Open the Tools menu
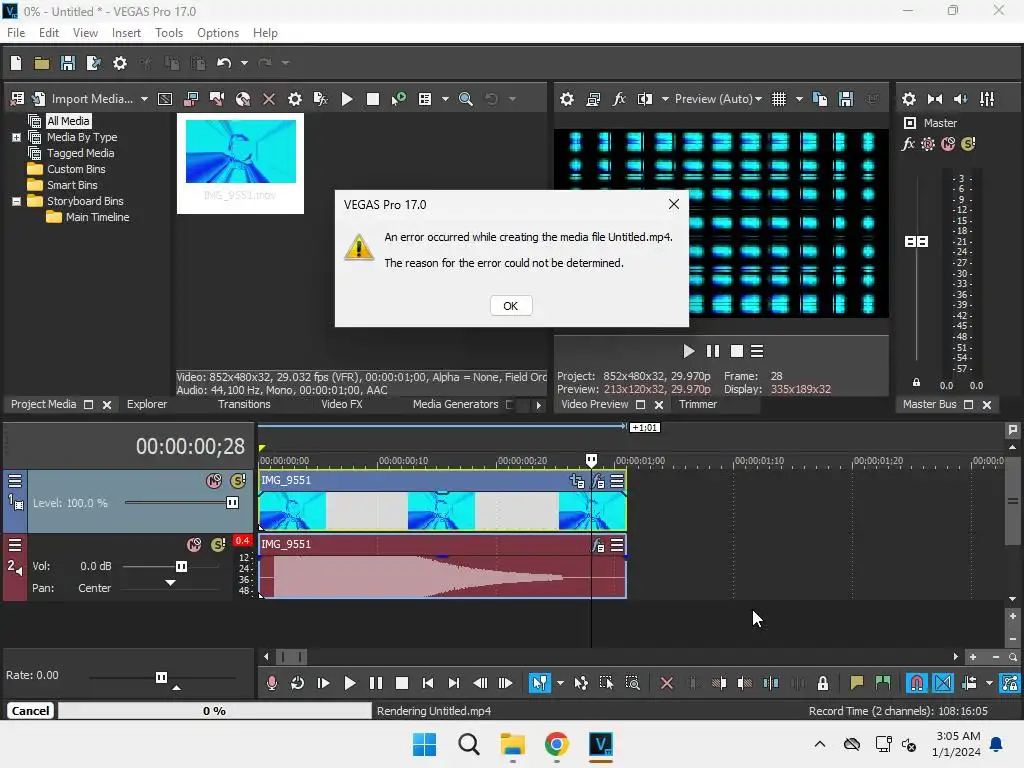Image resolution: width=1024 pixels, height=768 pixels. (168, 33)
